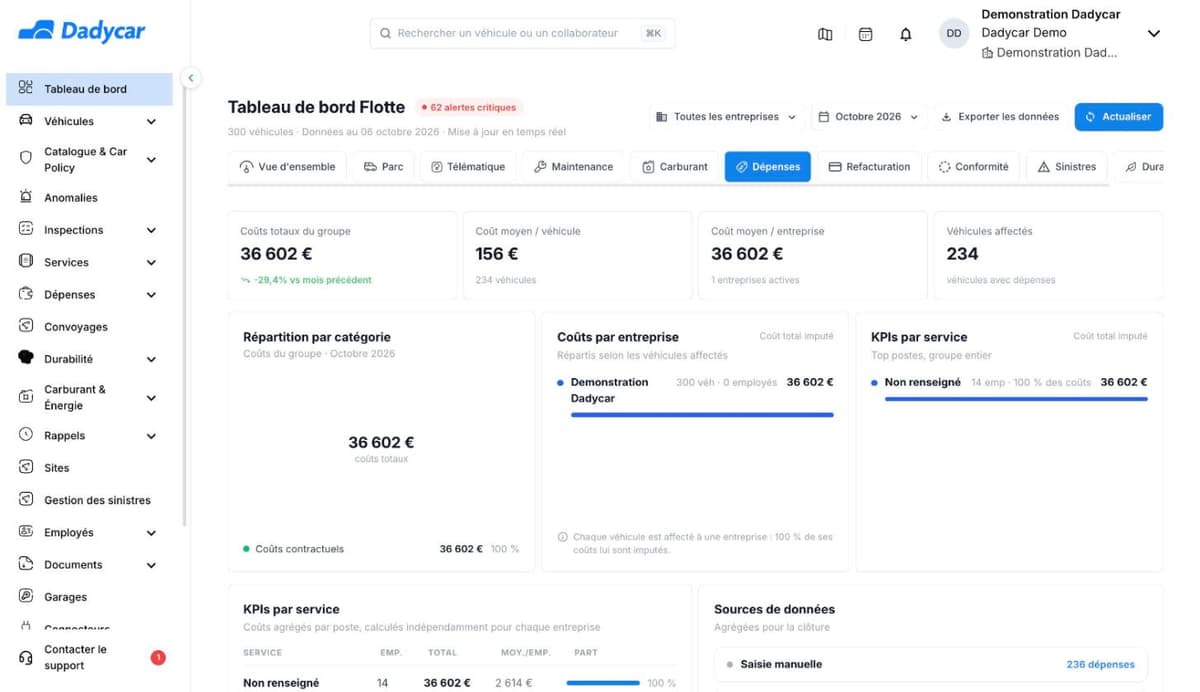Open the calendar icon in header
The width and height of the screenshot is (1200, 692).
point(866,34)
